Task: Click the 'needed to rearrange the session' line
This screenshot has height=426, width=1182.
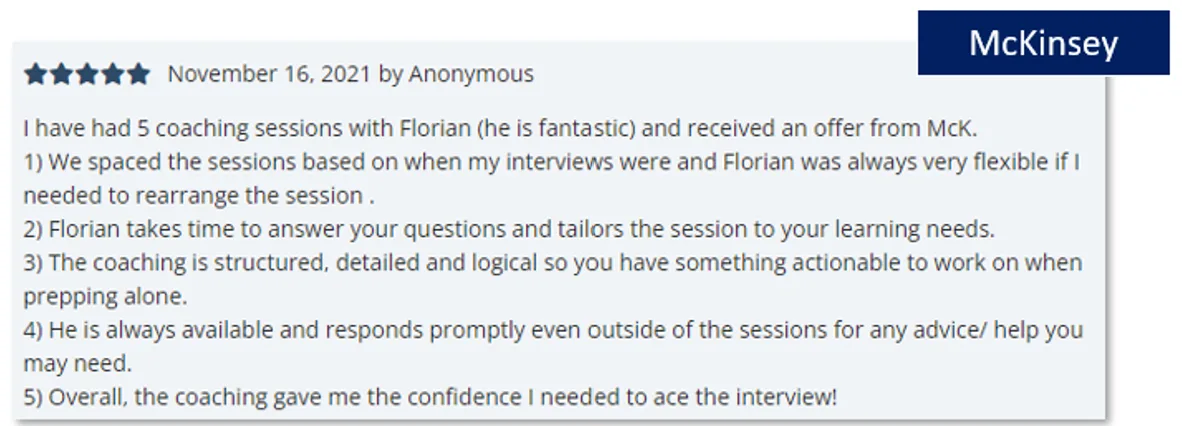Action: 199,196
